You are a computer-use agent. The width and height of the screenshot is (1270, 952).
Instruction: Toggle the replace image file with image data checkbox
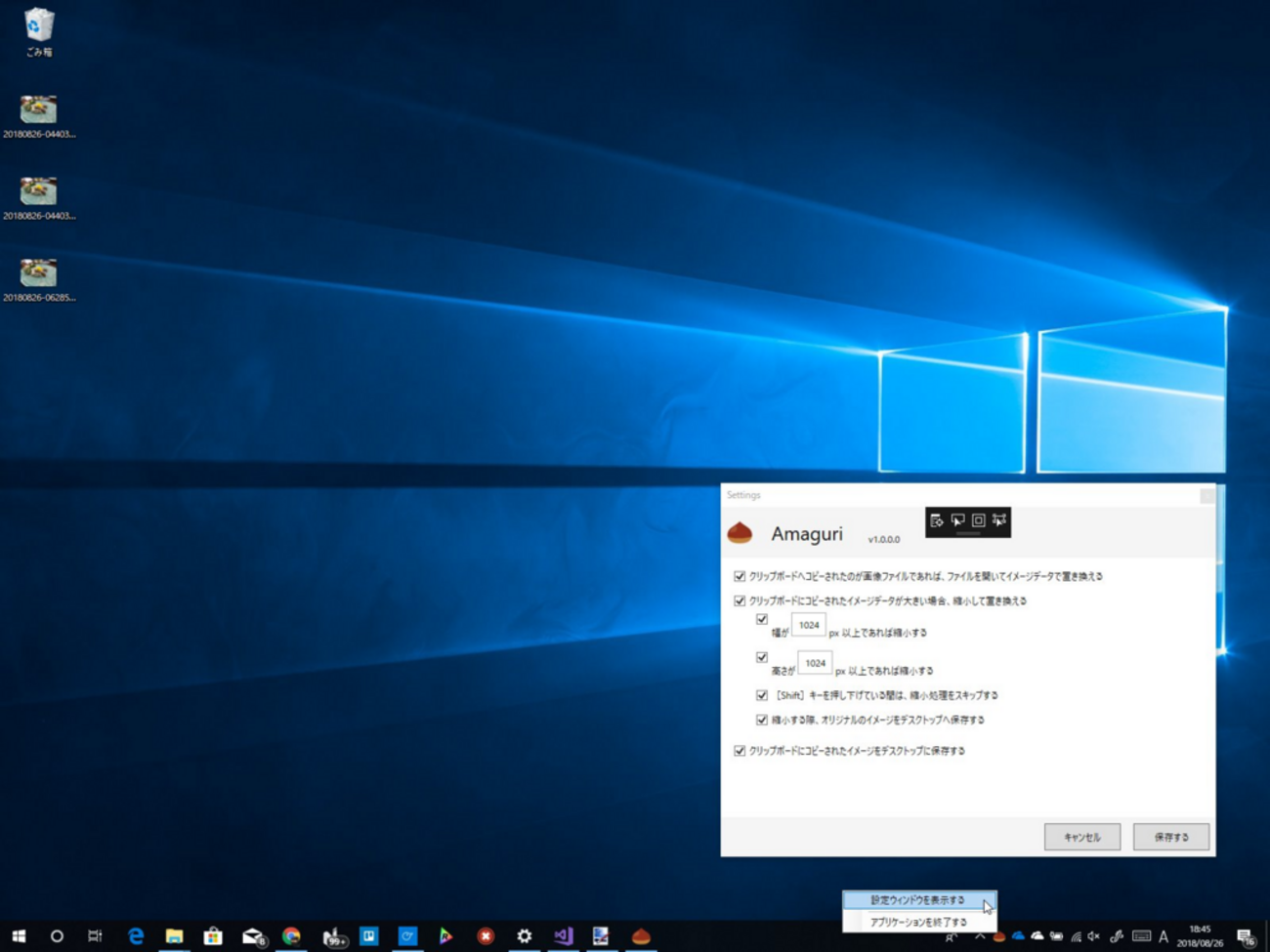(x=740, y=576)
